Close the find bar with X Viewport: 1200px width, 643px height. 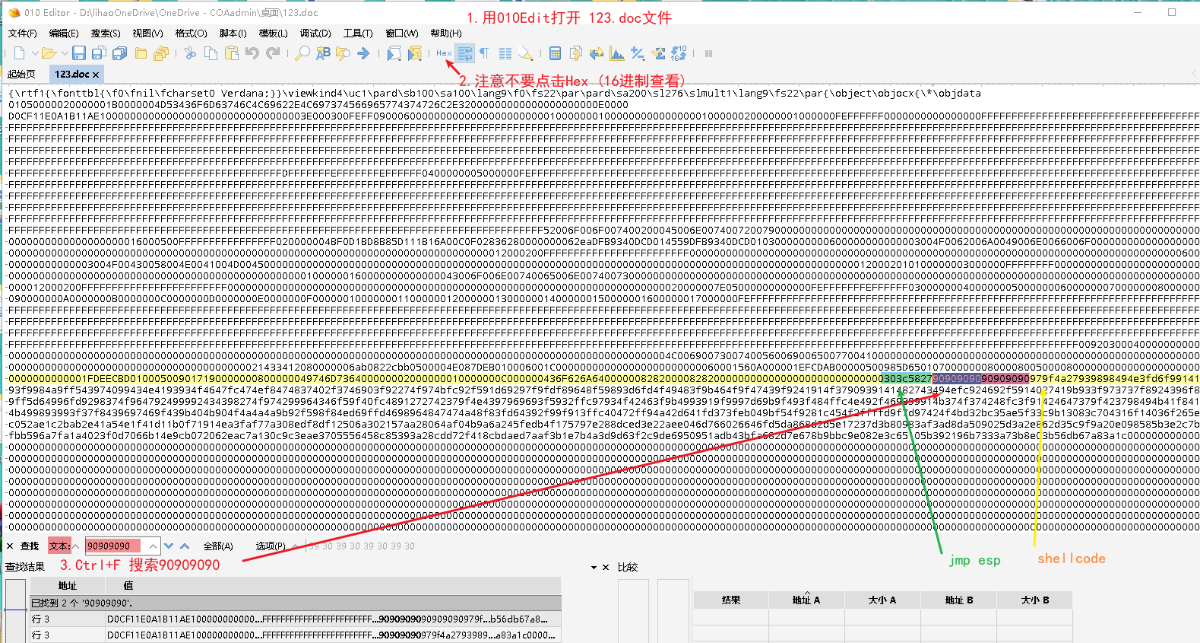click(x=10, y=546)
